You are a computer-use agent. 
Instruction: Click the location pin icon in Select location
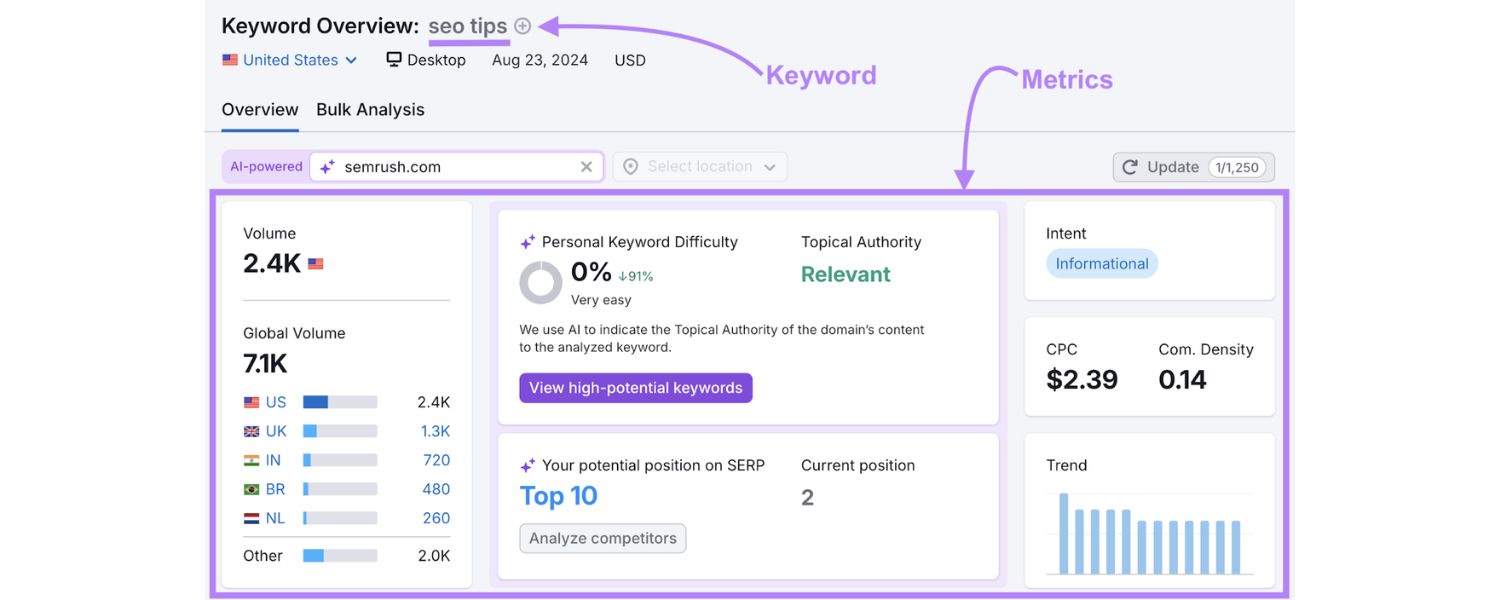tap(630, 166)
